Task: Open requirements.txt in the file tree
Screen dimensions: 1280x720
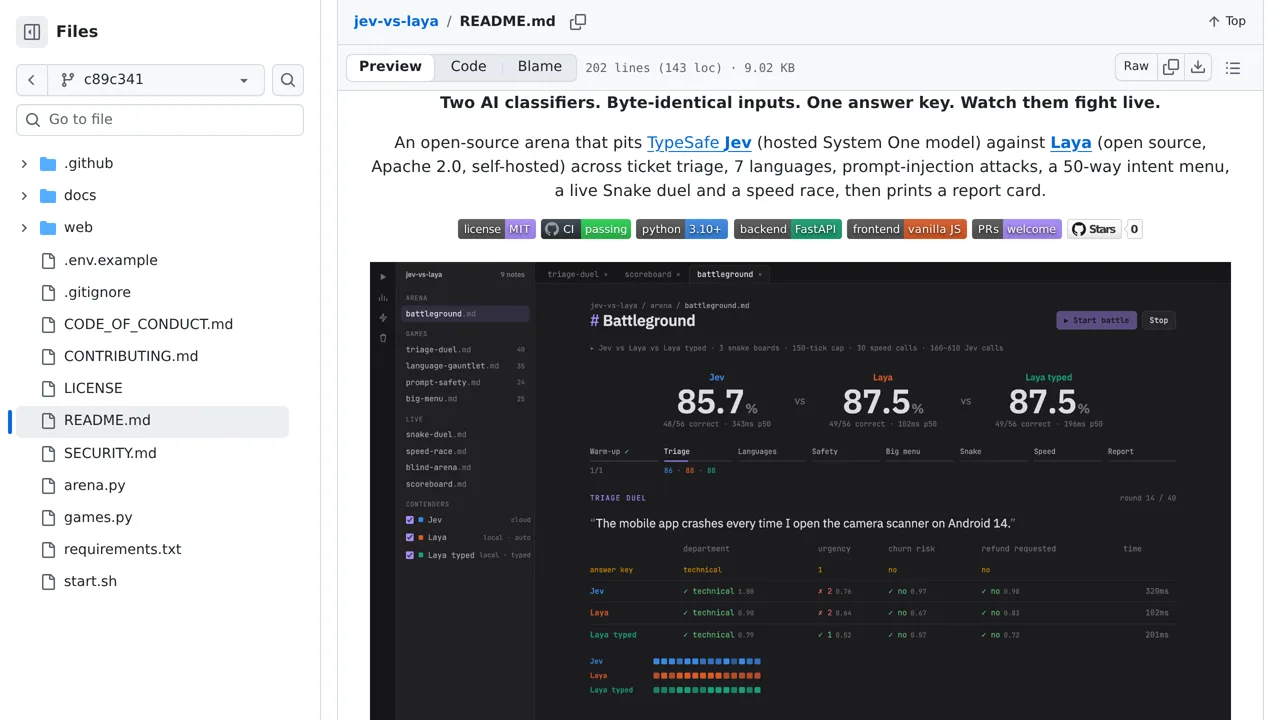Action: tap(123, 549)
